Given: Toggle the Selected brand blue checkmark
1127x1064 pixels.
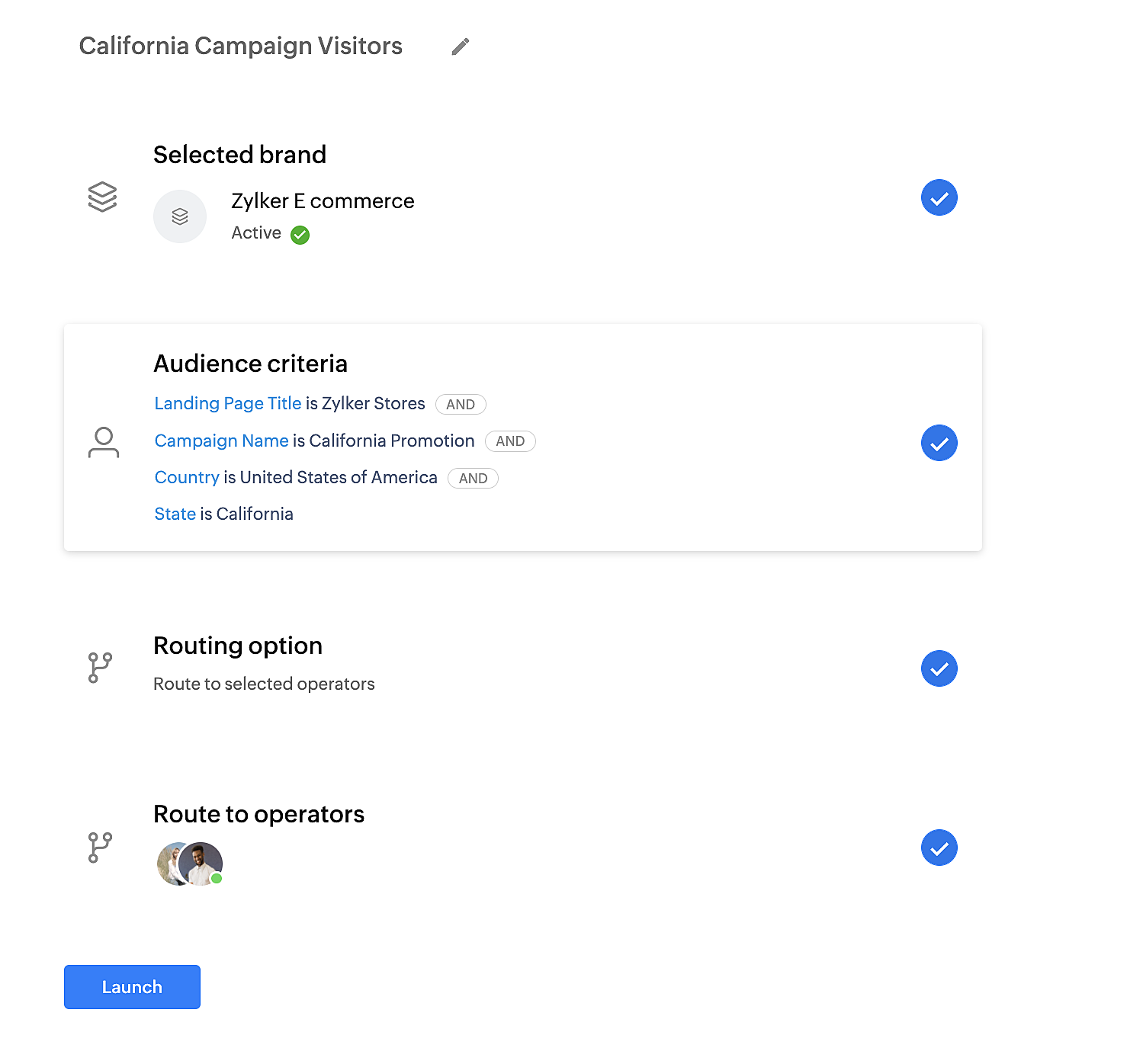Looking at the screenshot, I should [939, 198].
